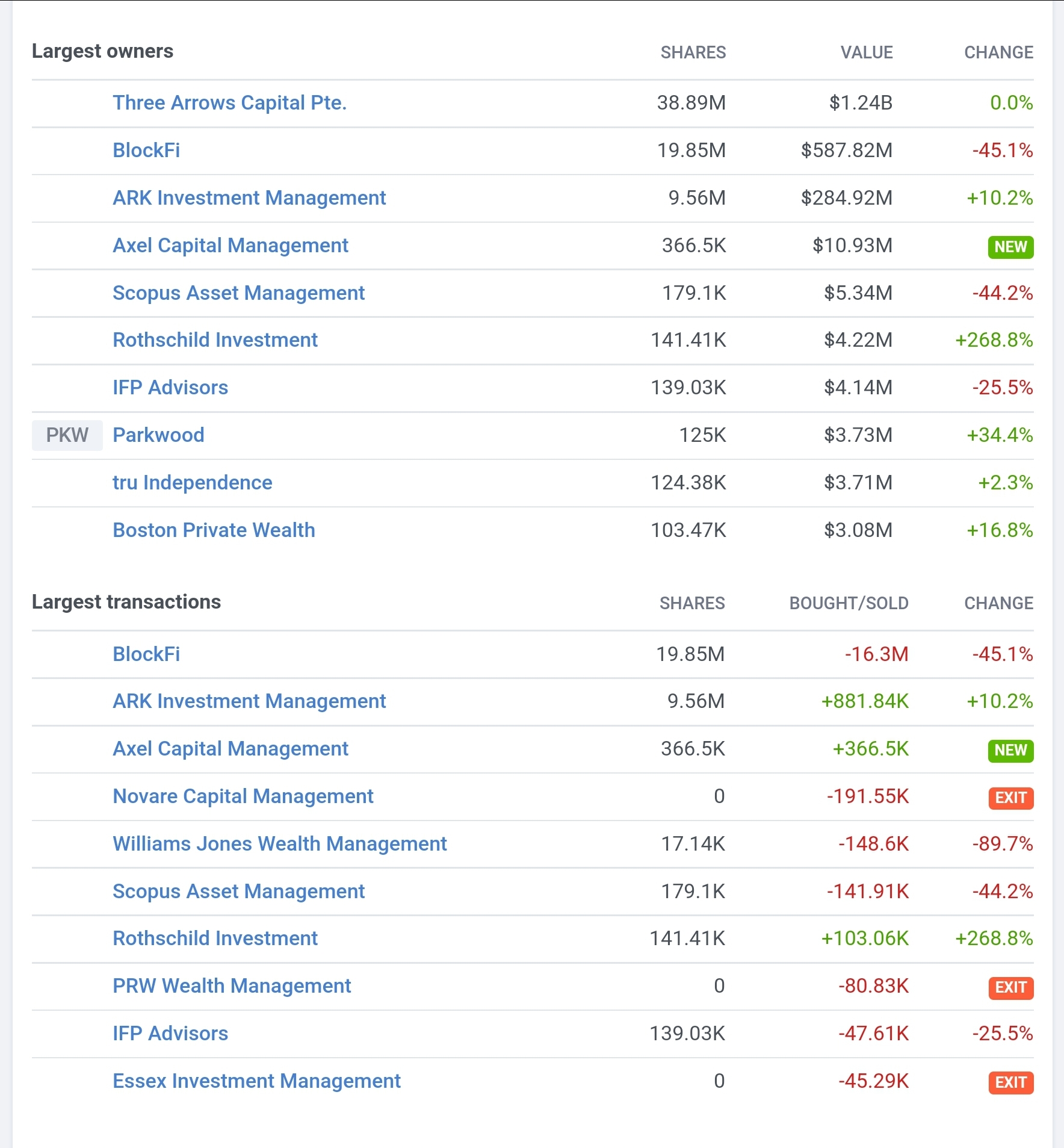Click the $1.24B value cell
The image size is (1064, 1148).
click(861, 103)
